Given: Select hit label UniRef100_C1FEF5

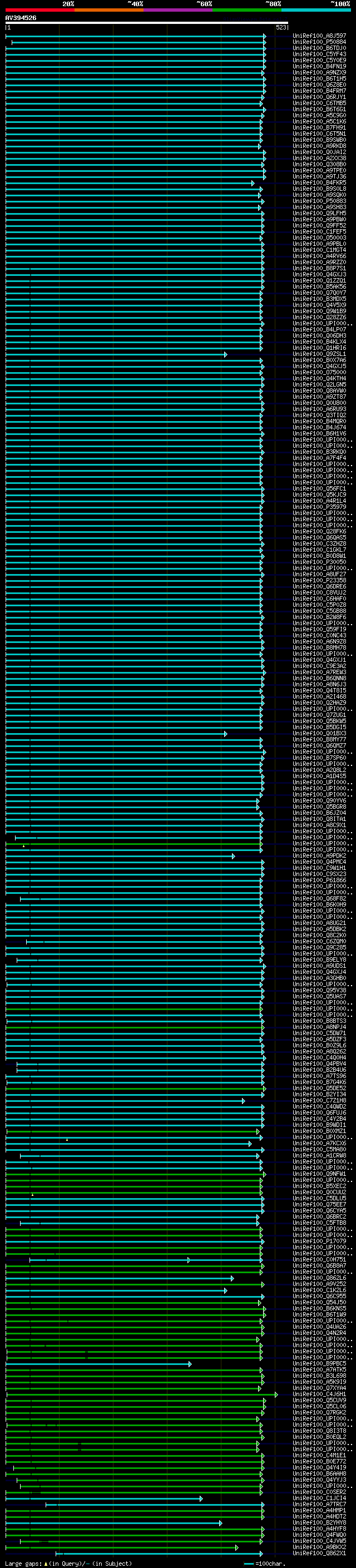Looking at the screenshot, I should pos(319,232).
